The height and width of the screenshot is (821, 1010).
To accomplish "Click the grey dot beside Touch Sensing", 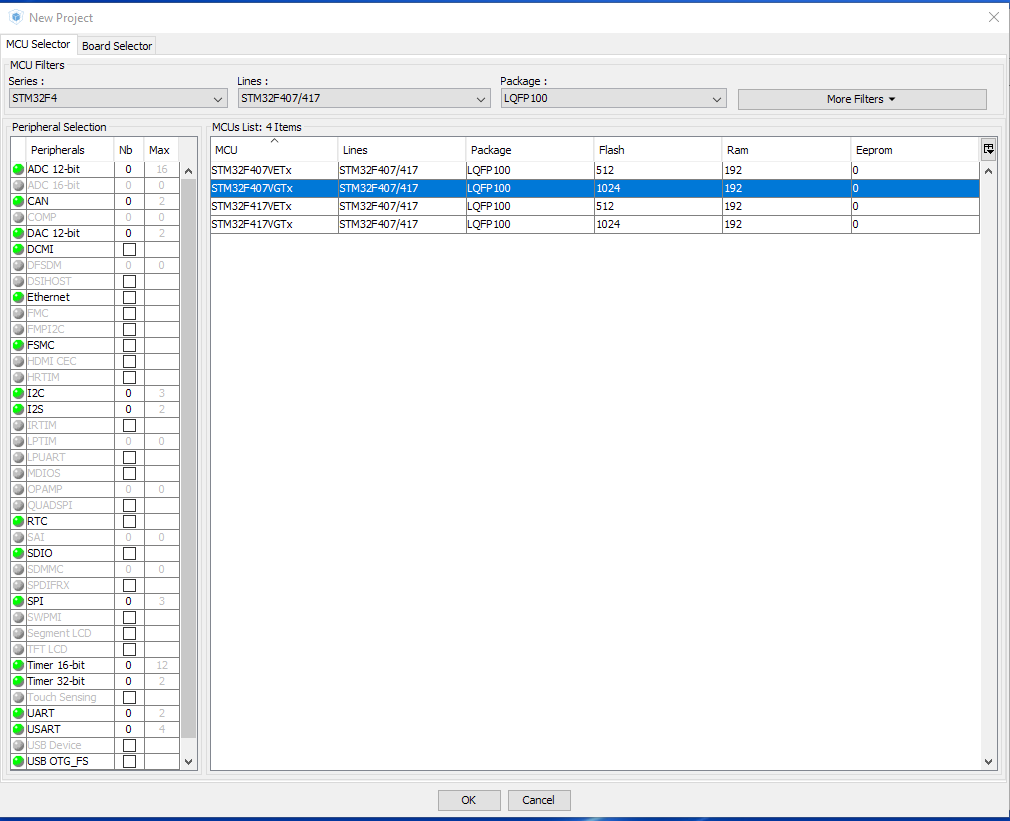I will pyautogui.click(x=19, y=697).
